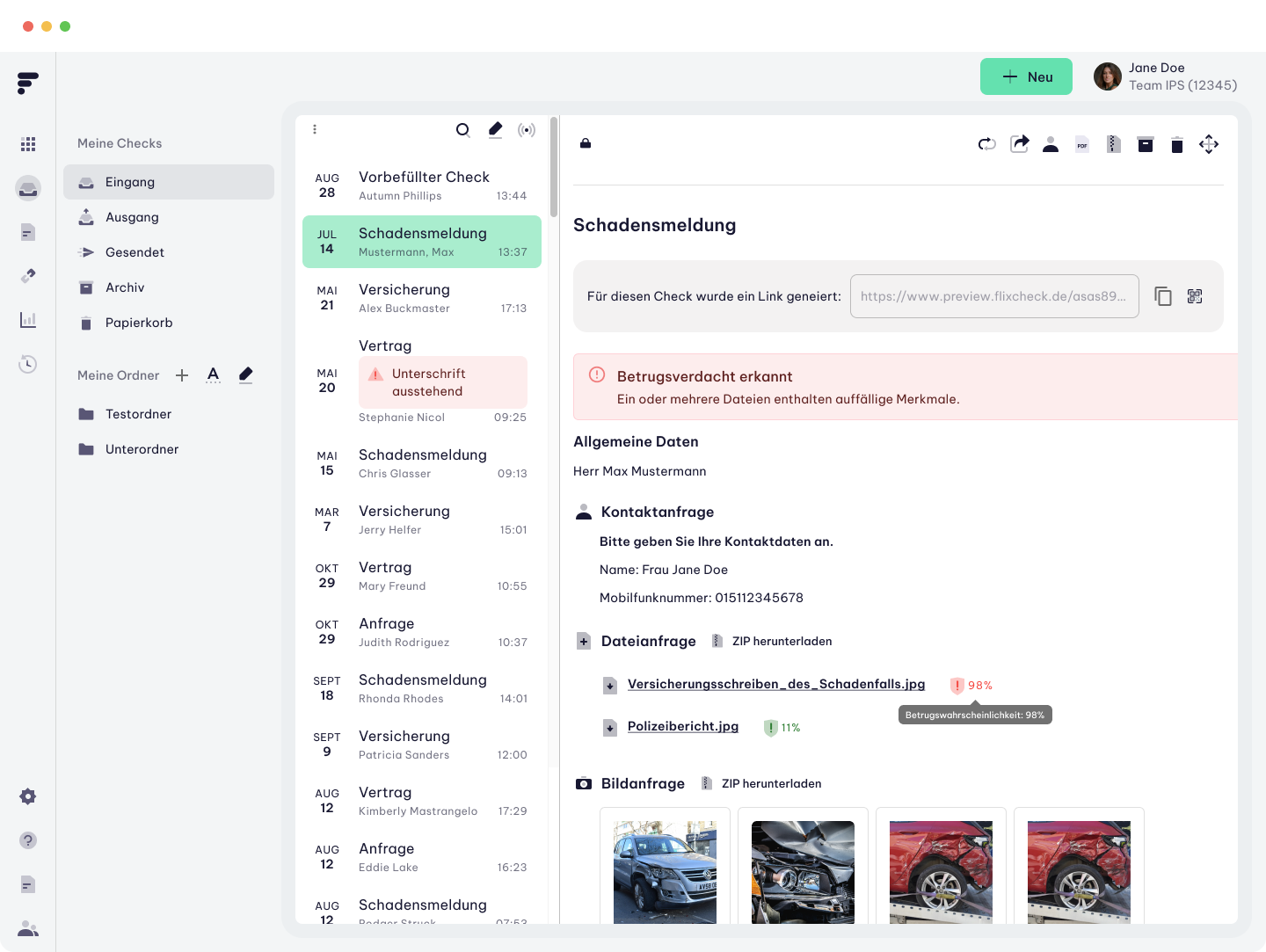
Task: Open the silver car damage thumbnail
Action: [665, 871]
